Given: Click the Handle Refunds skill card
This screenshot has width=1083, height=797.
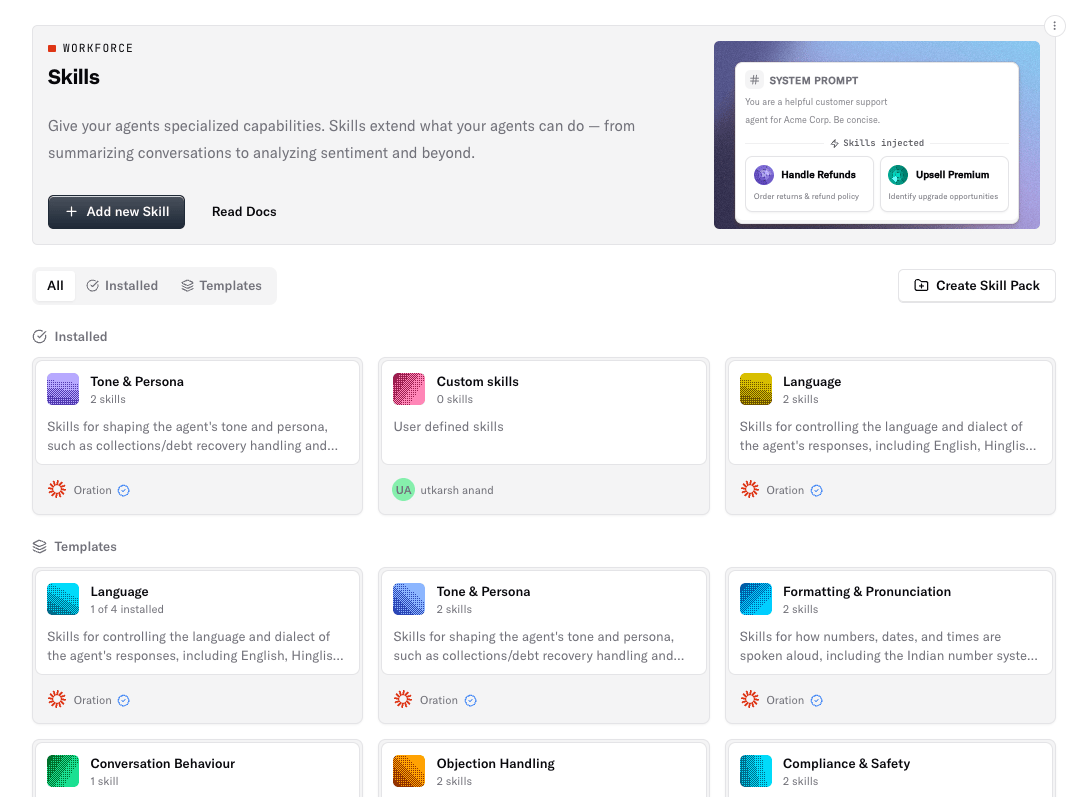Looking at the screenshot, I should 809,184.
